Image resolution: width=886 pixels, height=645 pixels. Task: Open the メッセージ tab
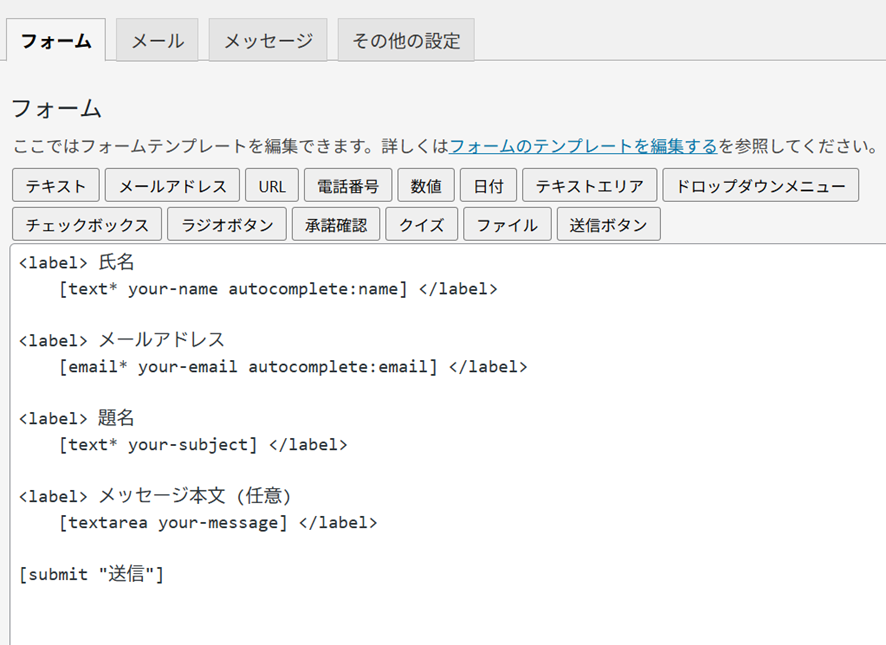(x=268, y=41)
